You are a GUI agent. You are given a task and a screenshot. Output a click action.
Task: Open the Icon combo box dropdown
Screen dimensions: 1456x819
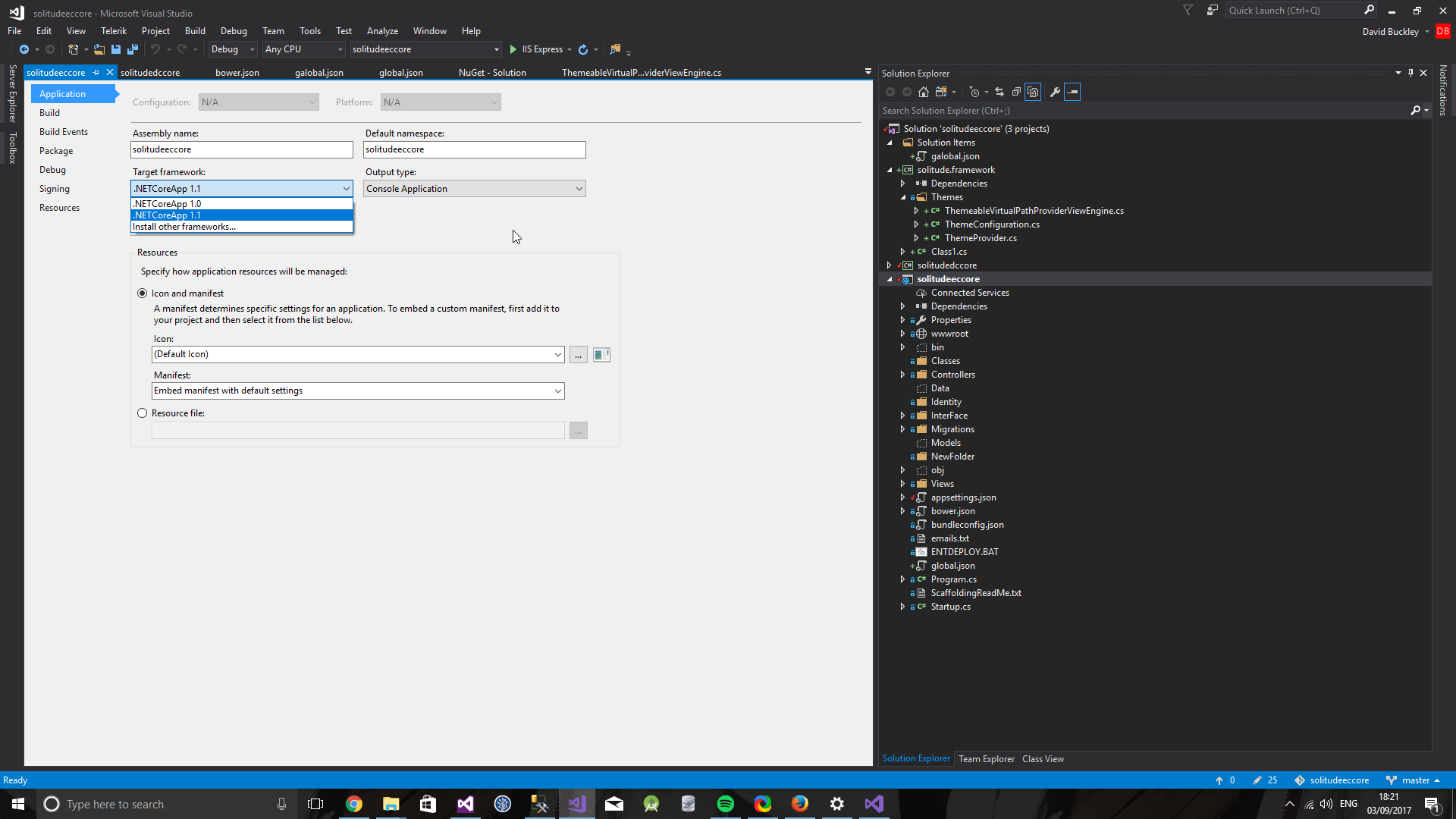558,354
